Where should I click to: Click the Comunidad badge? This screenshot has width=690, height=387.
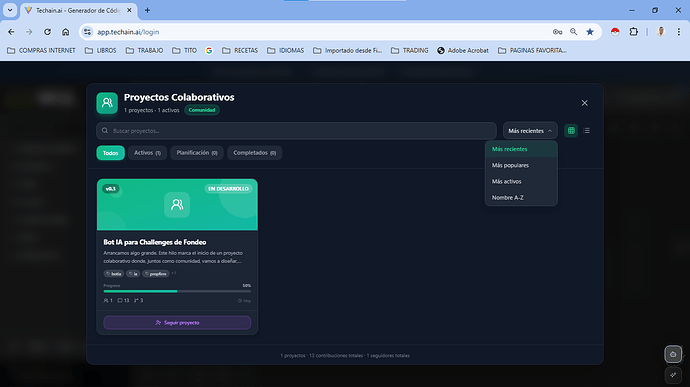tap(202, 110)
